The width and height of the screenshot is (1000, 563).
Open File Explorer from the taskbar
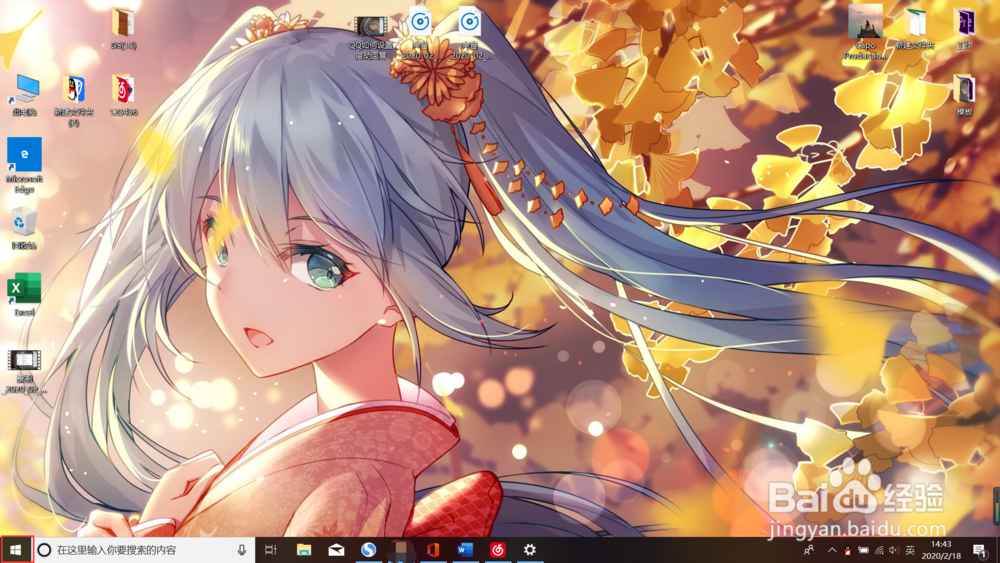[304, 550]
